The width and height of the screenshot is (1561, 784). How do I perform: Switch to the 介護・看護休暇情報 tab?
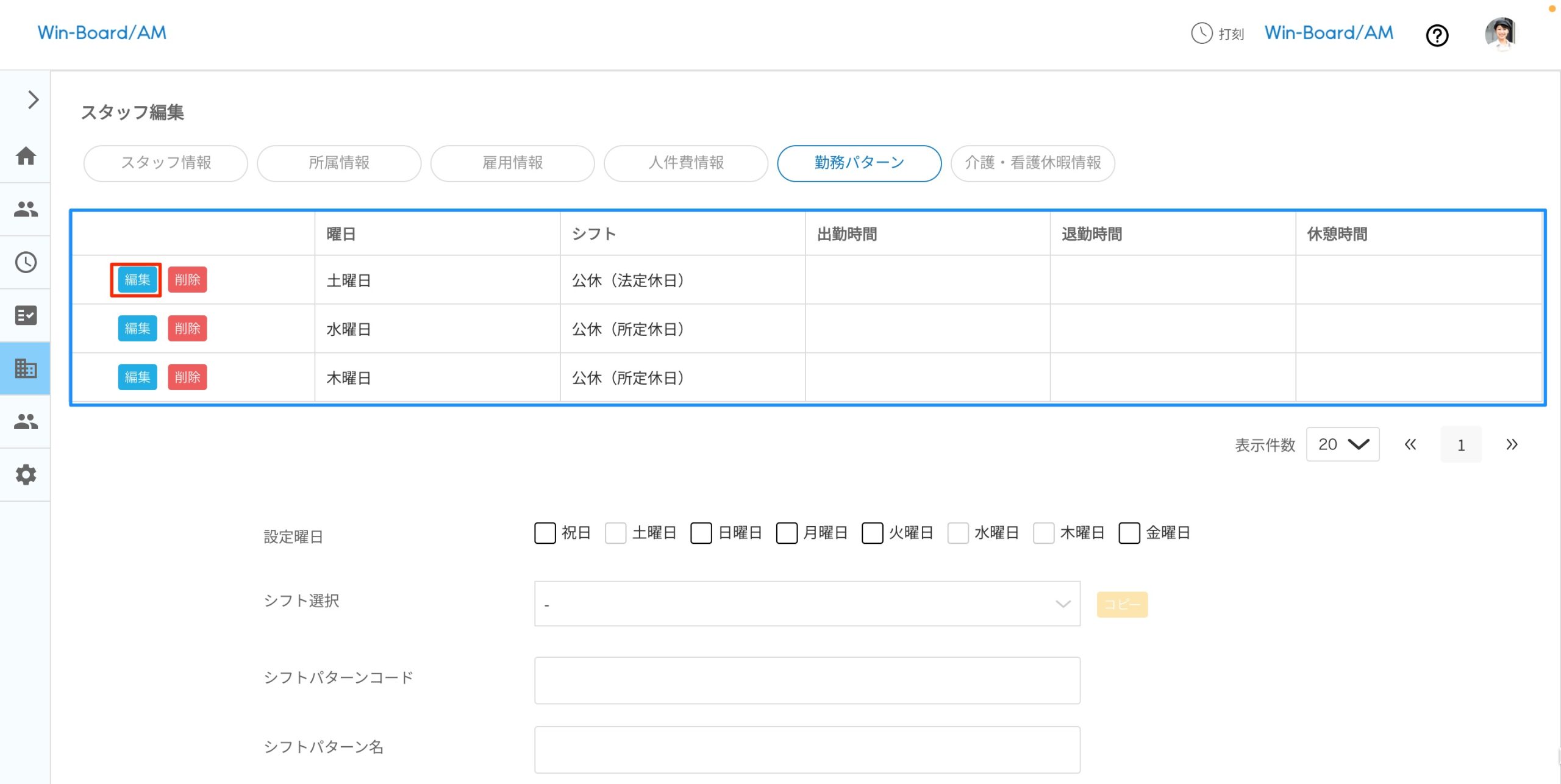[1032, 163]
